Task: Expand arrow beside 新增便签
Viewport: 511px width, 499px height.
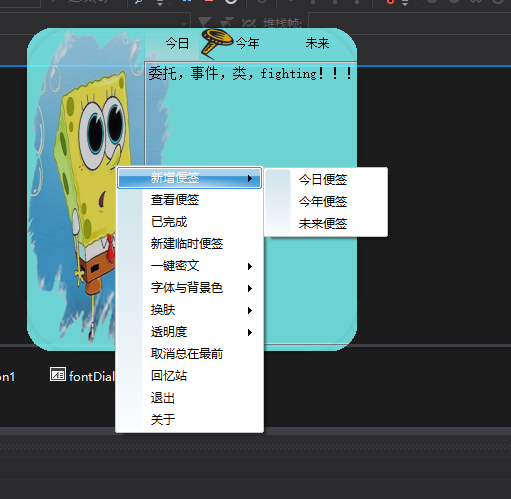Action: pos(250,179)
